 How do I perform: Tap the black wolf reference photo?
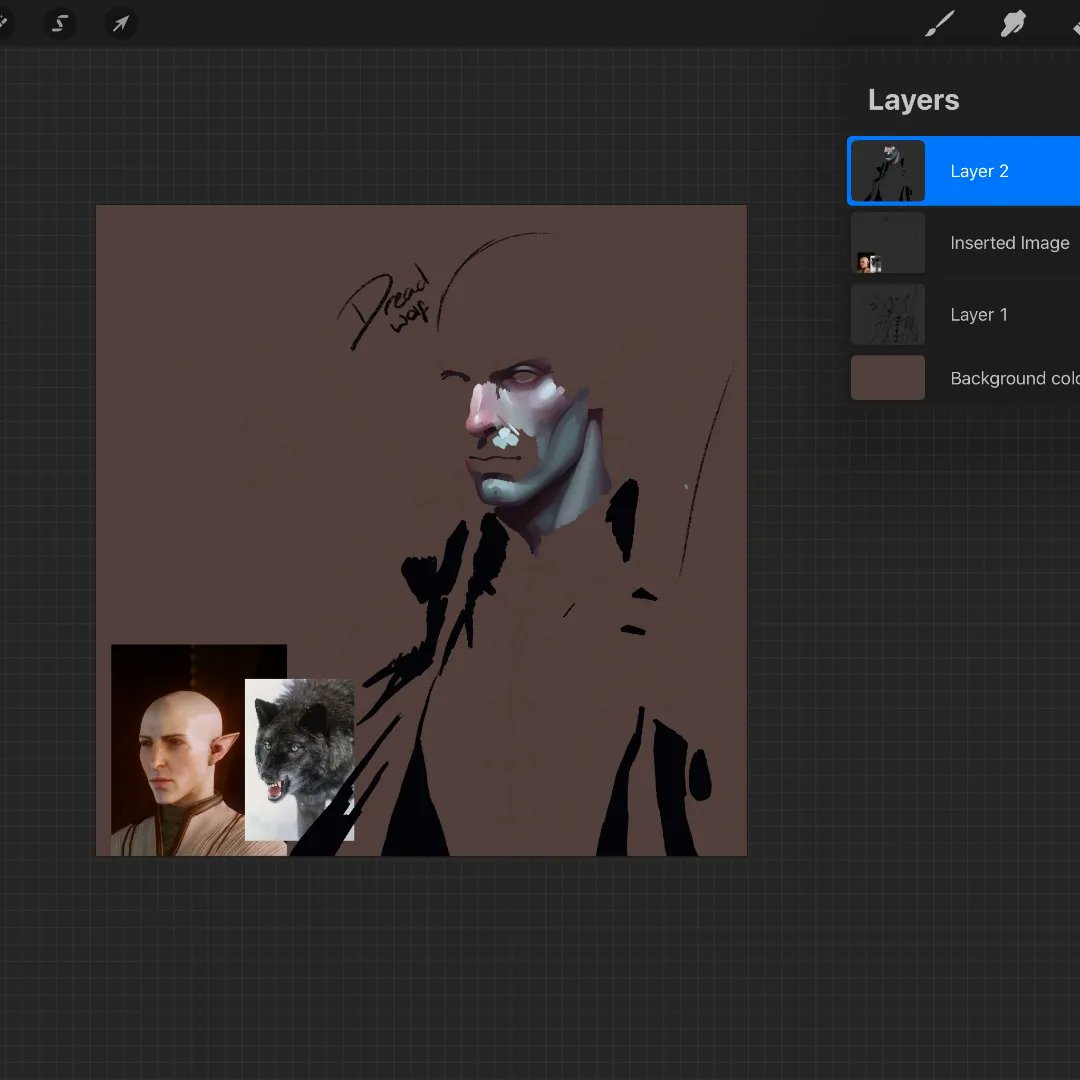[x=300, y=760]
